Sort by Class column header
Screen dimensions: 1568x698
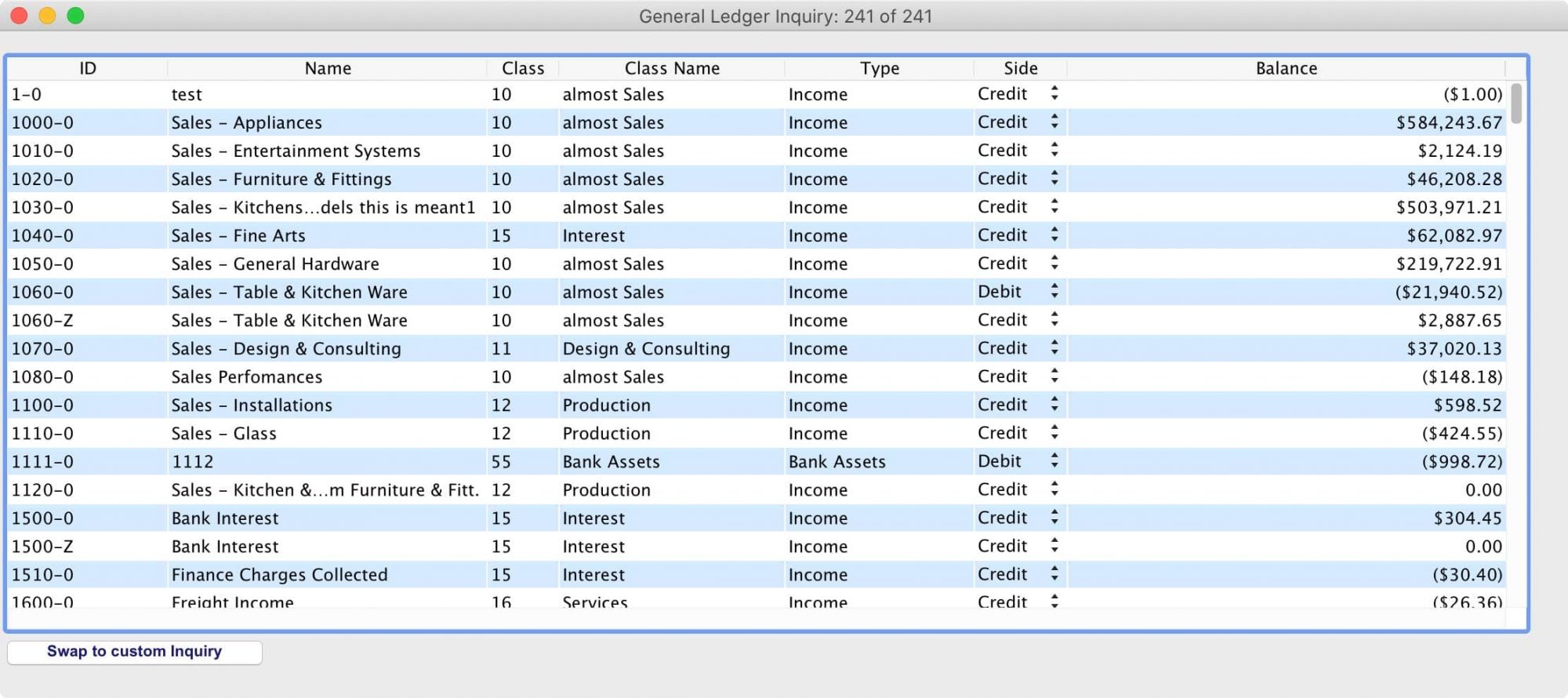tap(523, 68)
